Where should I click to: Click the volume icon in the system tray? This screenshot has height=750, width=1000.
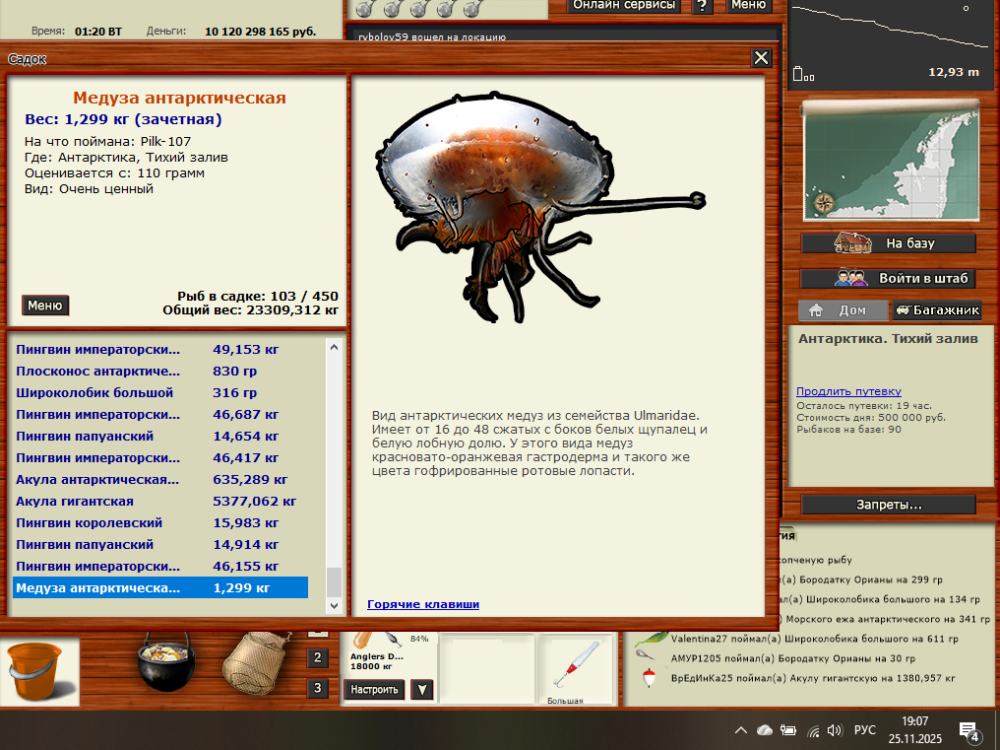(834, 731)
